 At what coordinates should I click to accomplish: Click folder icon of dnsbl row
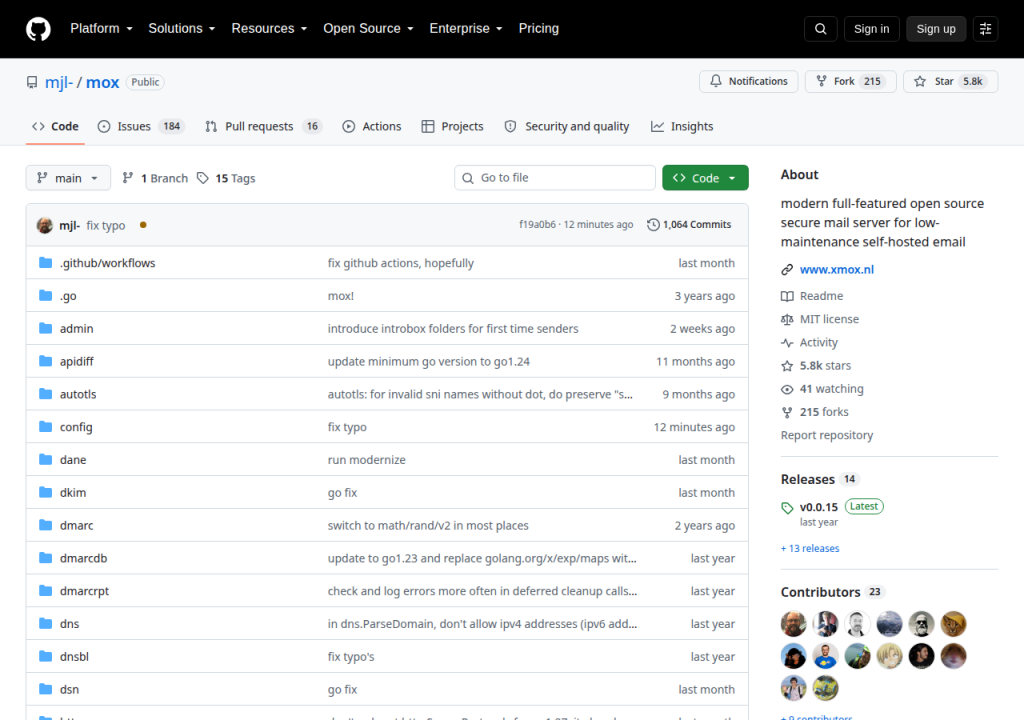pos(45,656)
